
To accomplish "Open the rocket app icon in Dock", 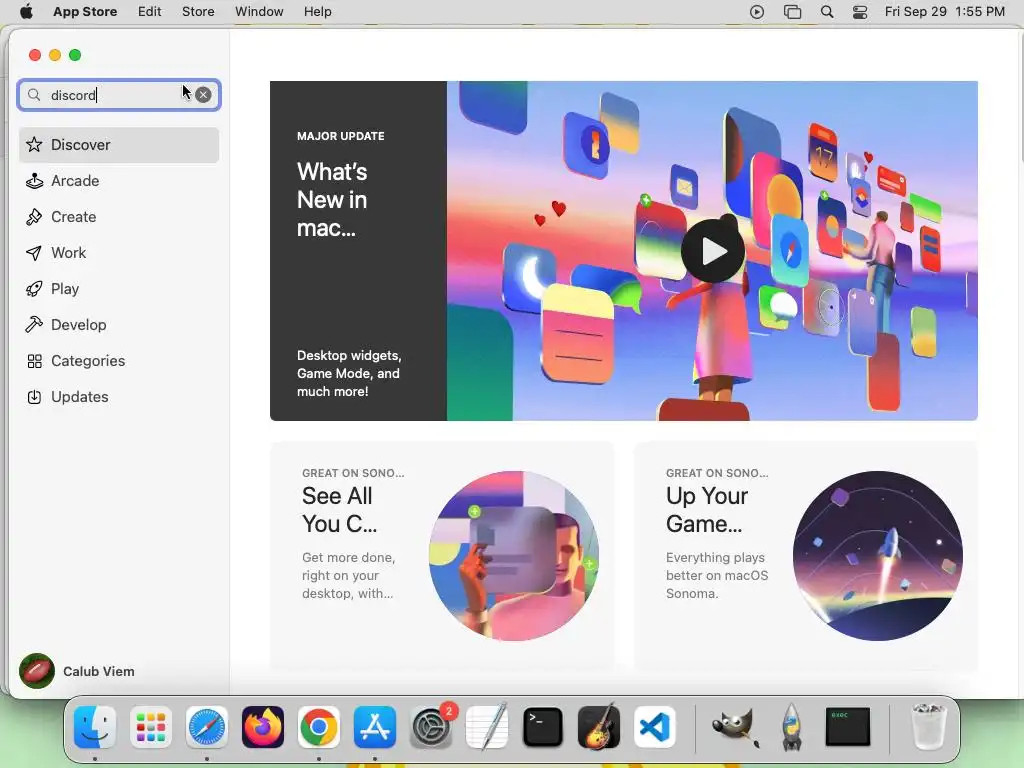I will tap(792, 727).
